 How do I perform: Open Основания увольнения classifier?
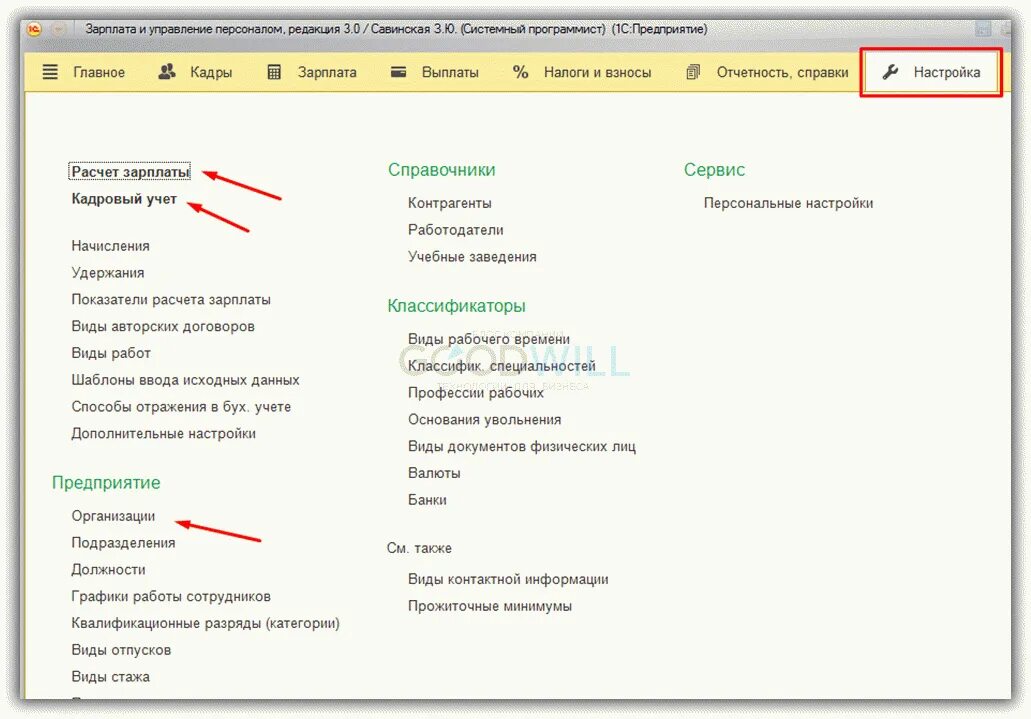click(x=485, y=420)
